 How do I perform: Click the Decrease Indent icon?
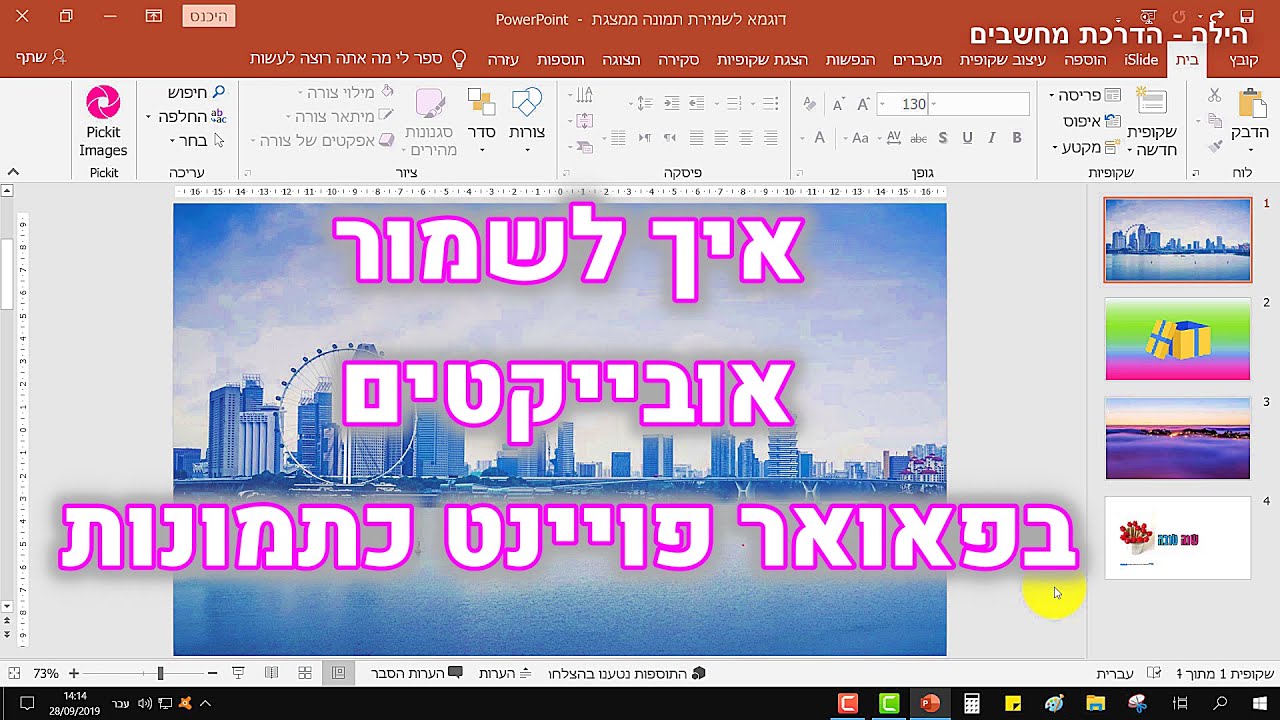click(698, 104)
